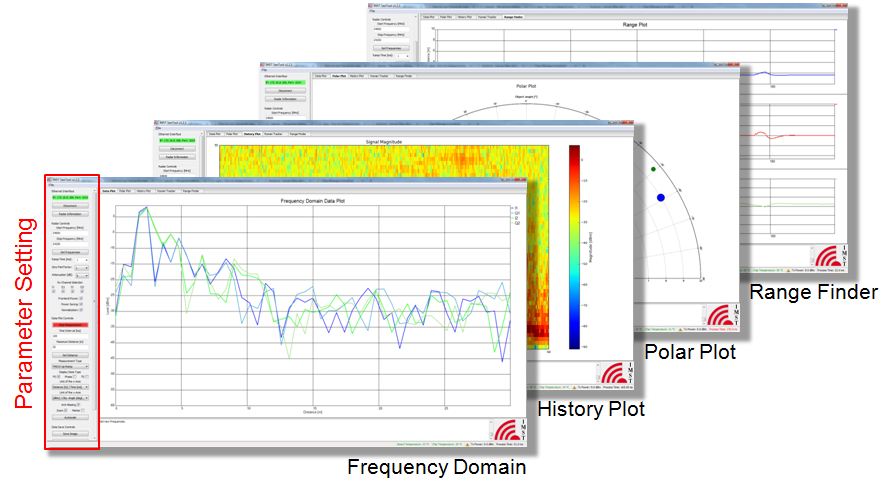This screenshot has width=884, height=484.
Task: Select History Plot tab in Frequency Domain window
Action: [144, 191]
